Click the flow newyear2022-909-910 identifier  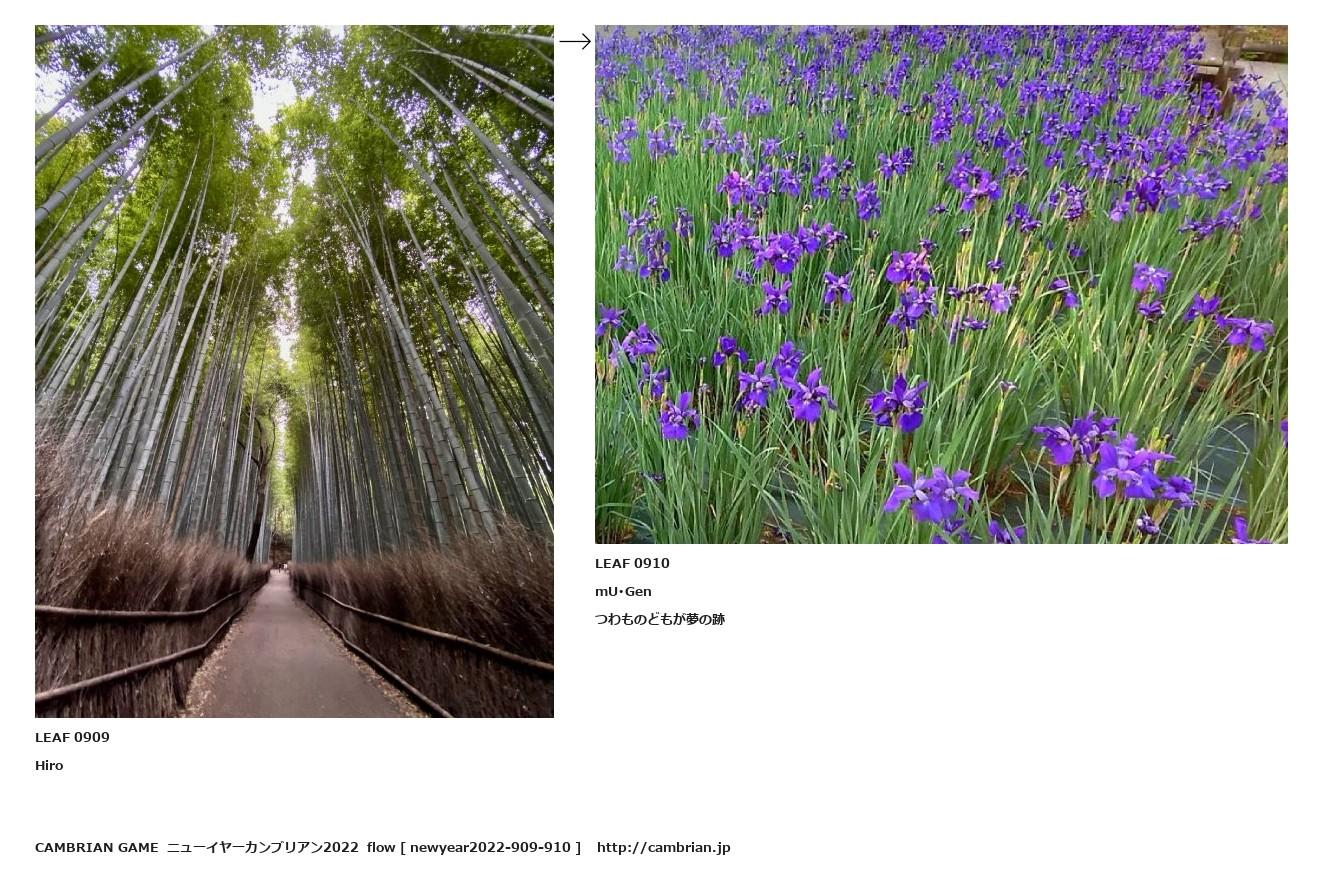[474, 847]
